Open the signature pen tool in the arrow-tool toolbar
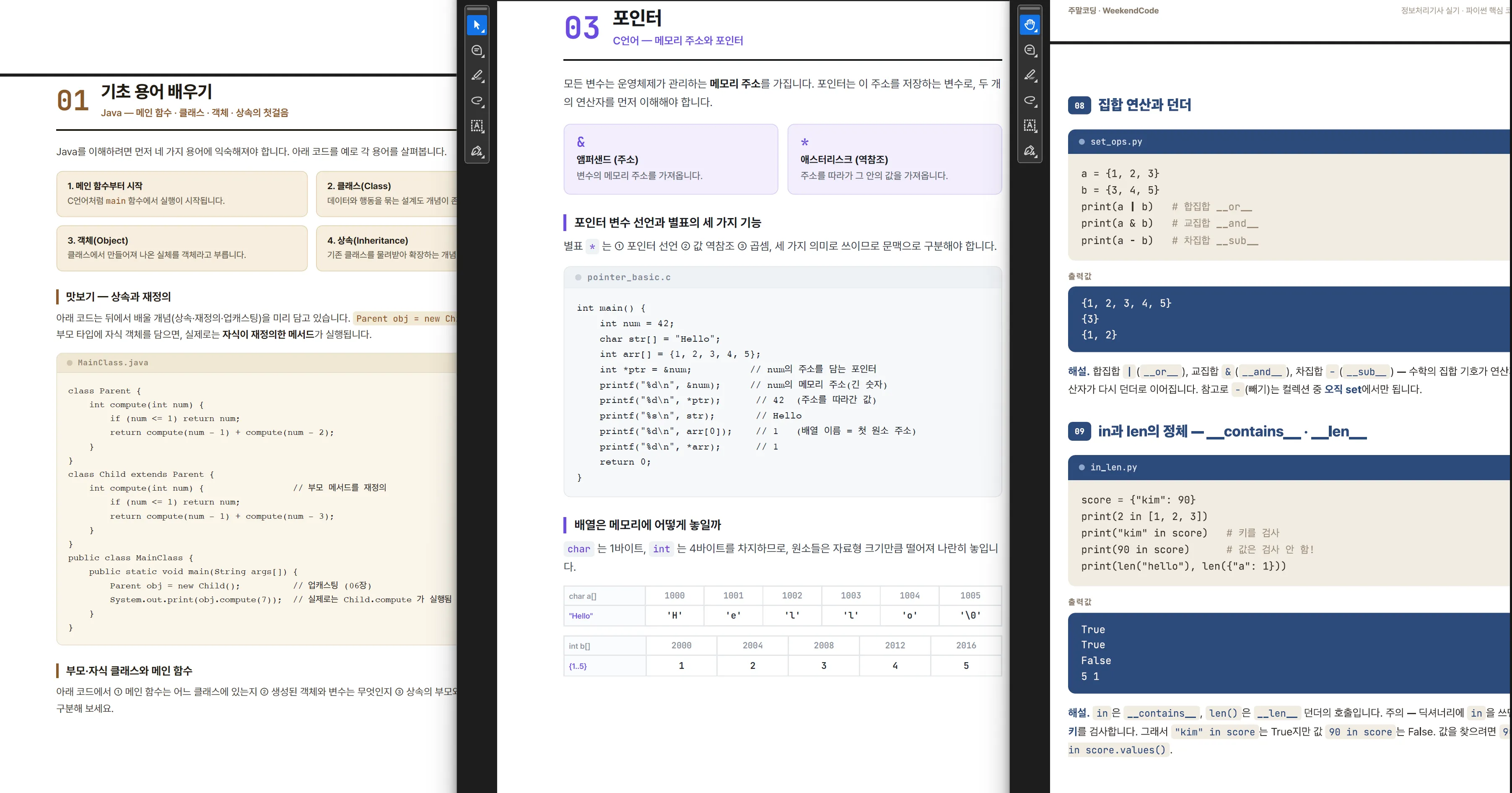 click(x=477, y=151)
